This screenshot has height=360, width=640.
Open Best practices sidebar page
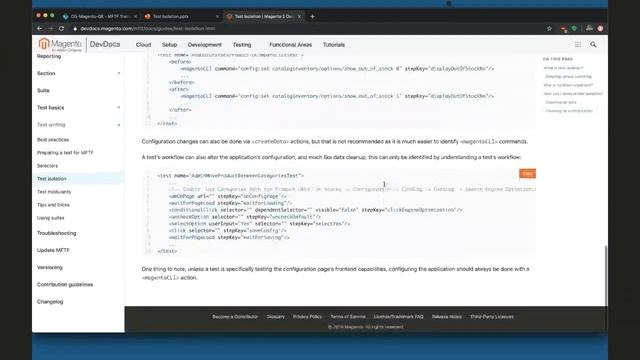click(53, 140)
